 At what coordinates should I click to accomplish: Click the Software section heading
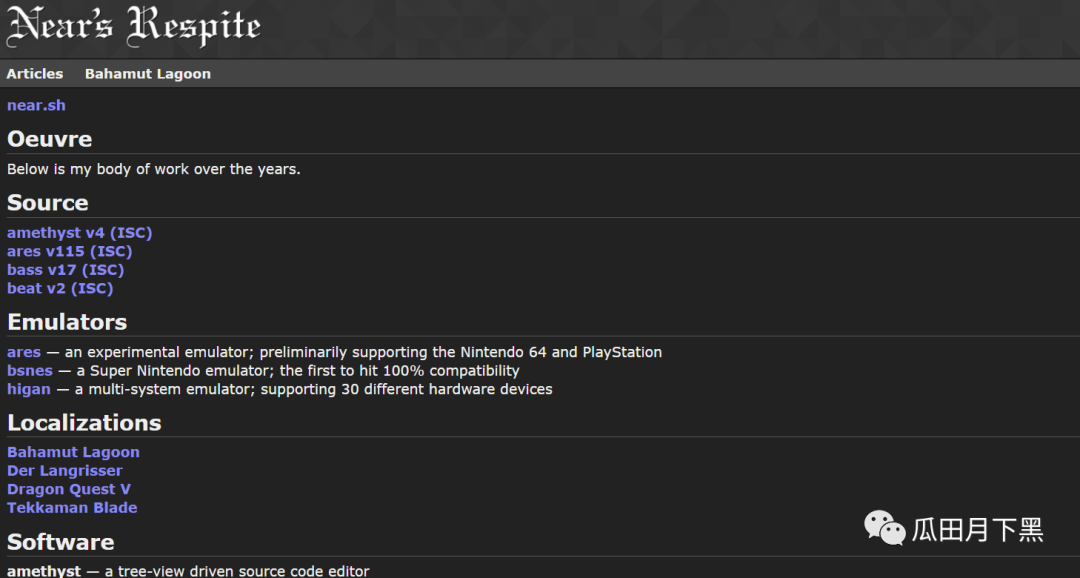(x=61, y=541)
